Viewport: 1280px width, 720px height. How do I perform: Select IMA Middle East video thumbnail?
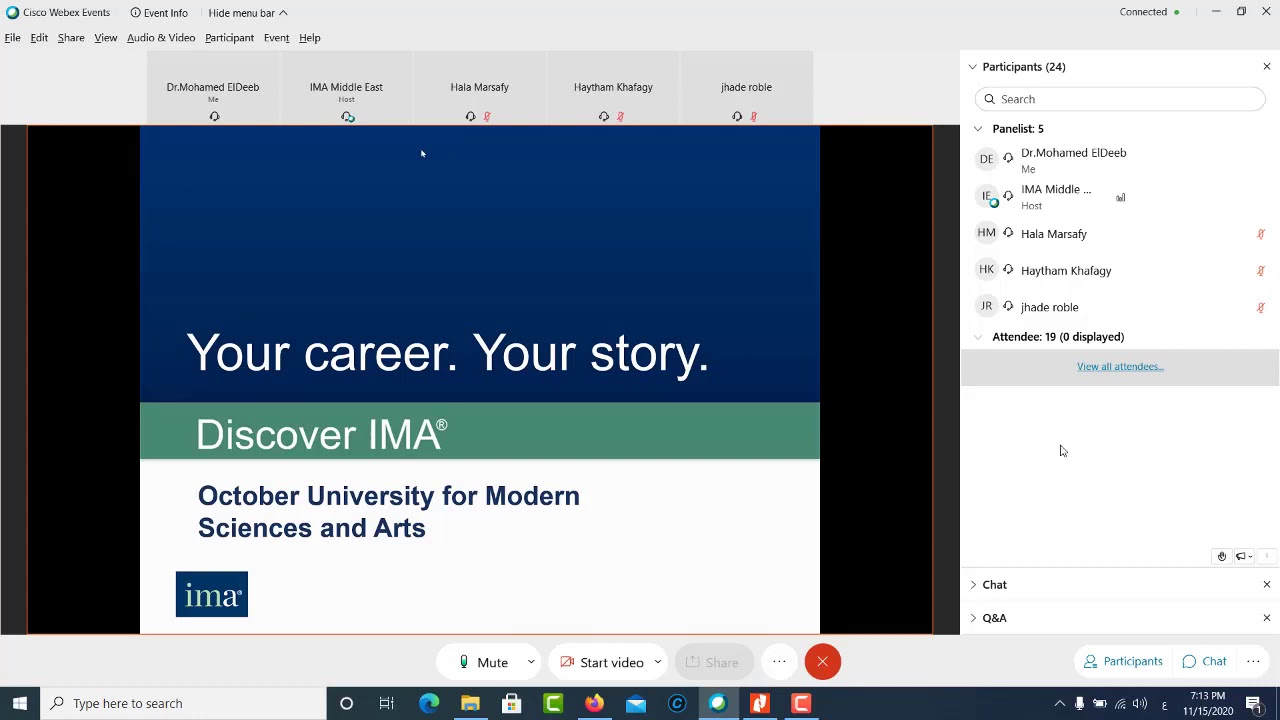click(x=346, y=88)
